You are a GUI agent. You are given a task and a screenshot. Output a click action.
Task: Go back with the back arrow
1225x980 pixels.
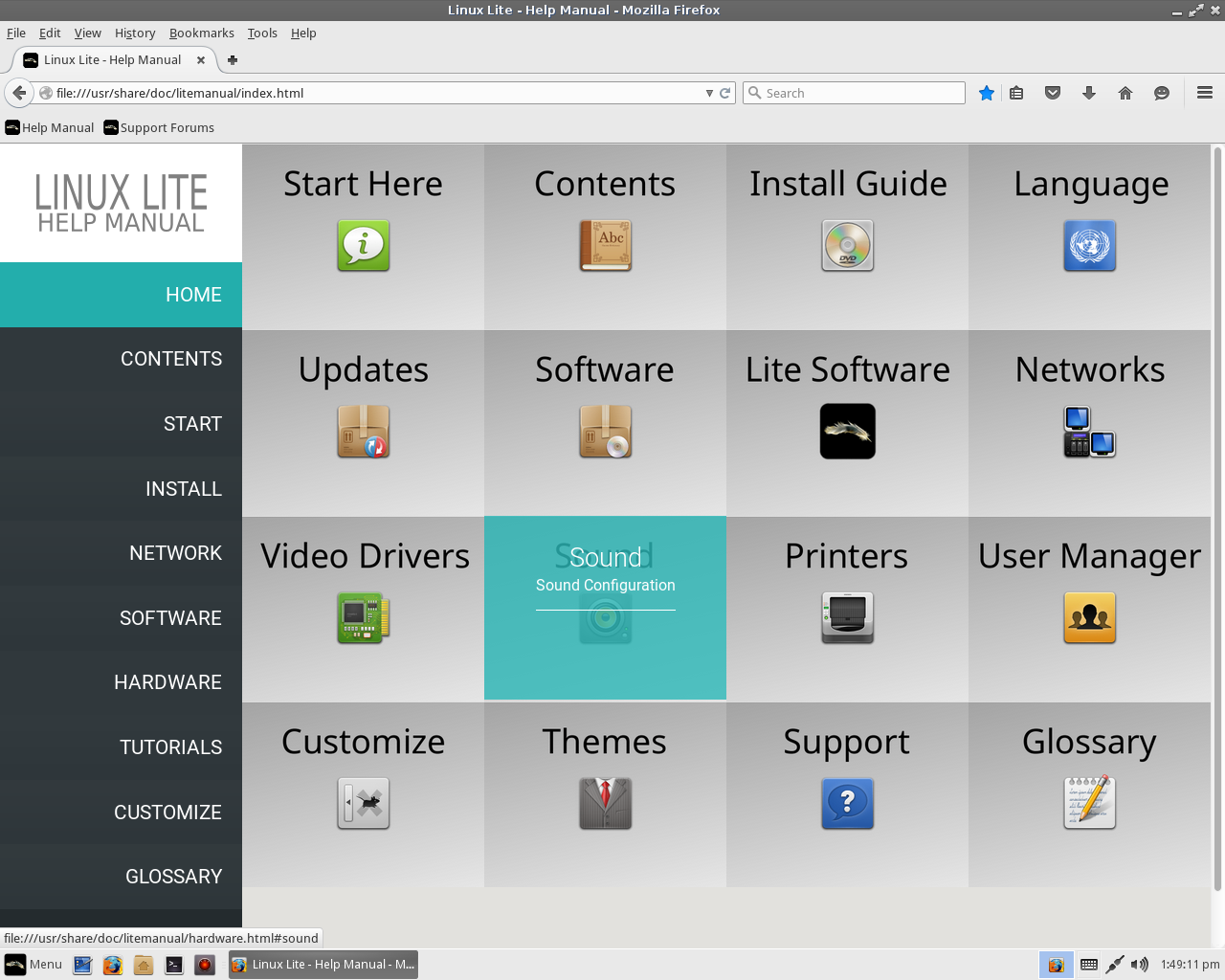pos(19,93)
